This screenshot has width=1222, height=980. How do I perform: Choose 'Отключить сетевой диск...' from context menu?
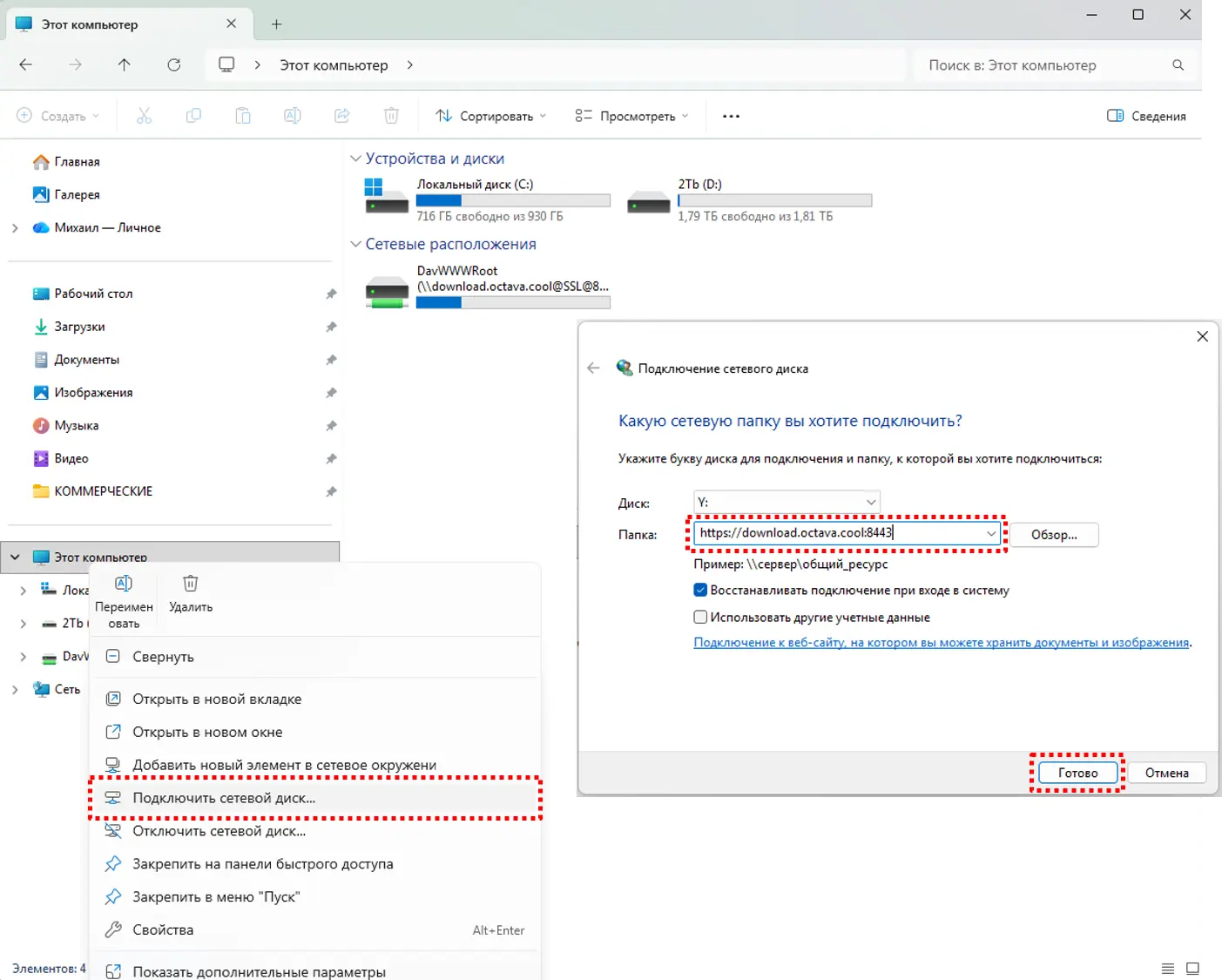219,831
